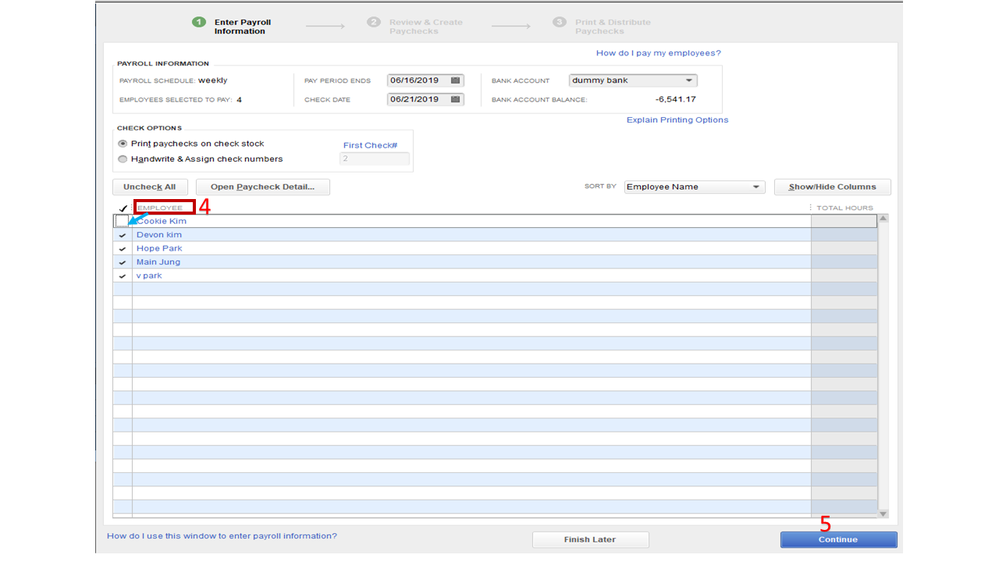Open calendar picker for Check Date
The image size is (999, 562).
pos(455,99)
